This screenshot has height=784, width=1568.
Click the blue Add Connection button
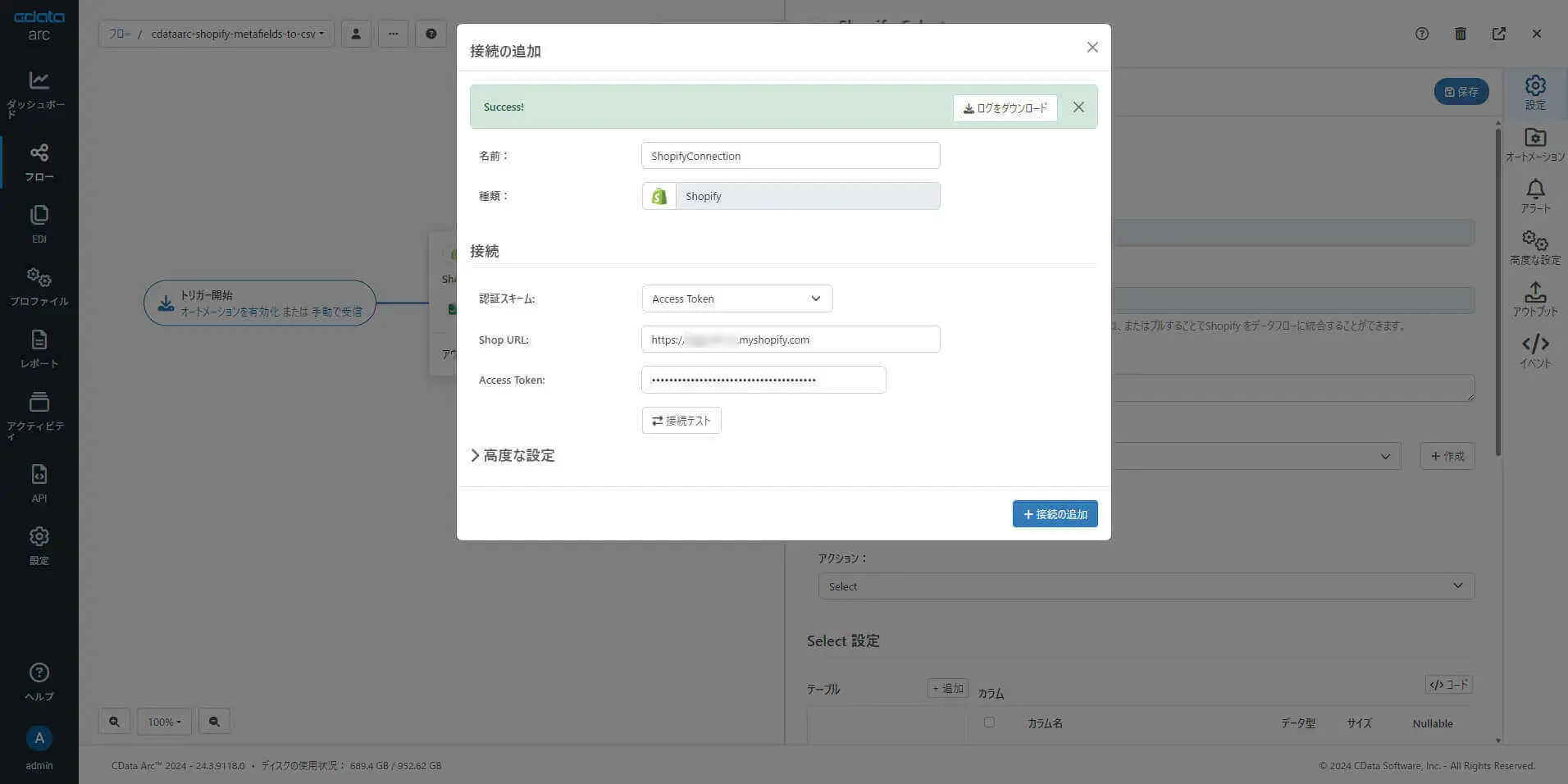point(1055,514)
